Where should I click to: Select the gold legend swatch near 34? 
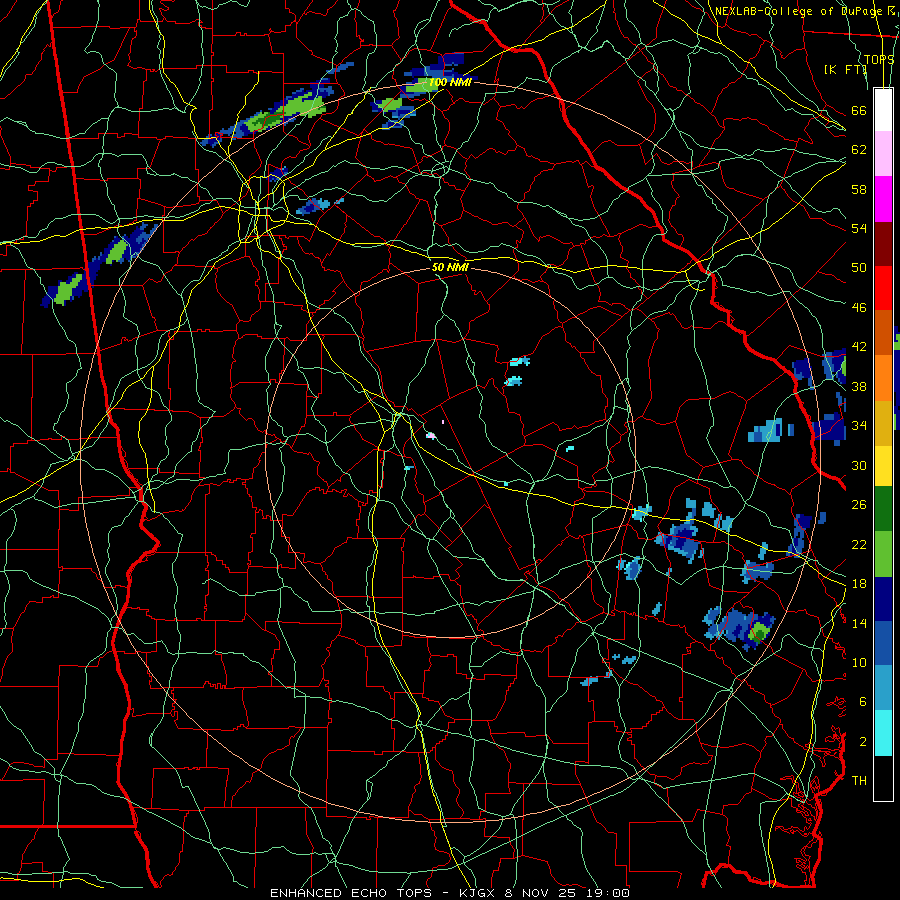pos(883,422)
